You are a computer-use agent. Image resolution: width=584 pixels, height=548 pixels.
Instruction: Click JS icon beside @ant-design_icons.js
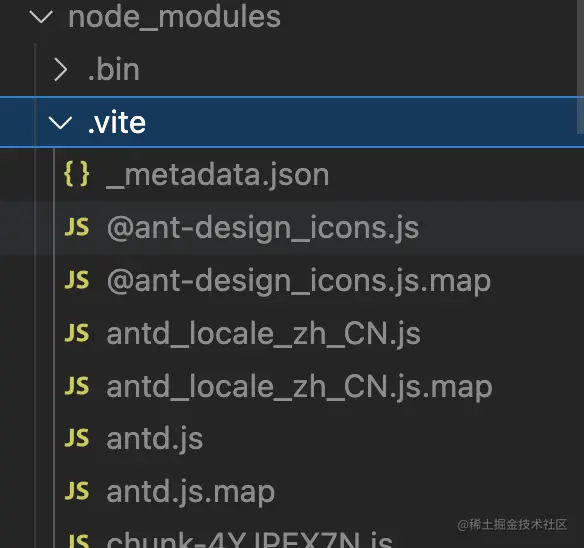pos(77,227)
